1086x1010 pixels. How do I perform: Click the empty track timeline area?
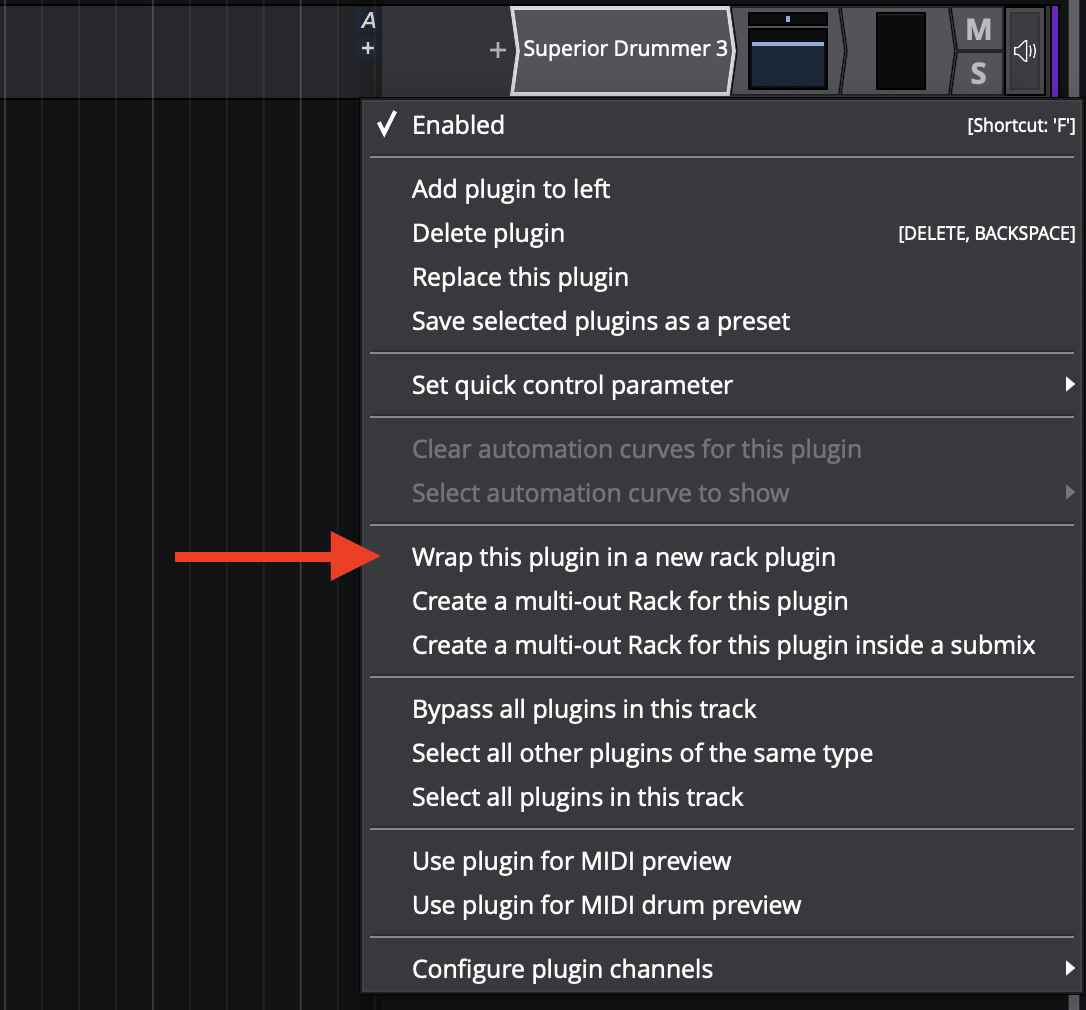coord(180,400)
